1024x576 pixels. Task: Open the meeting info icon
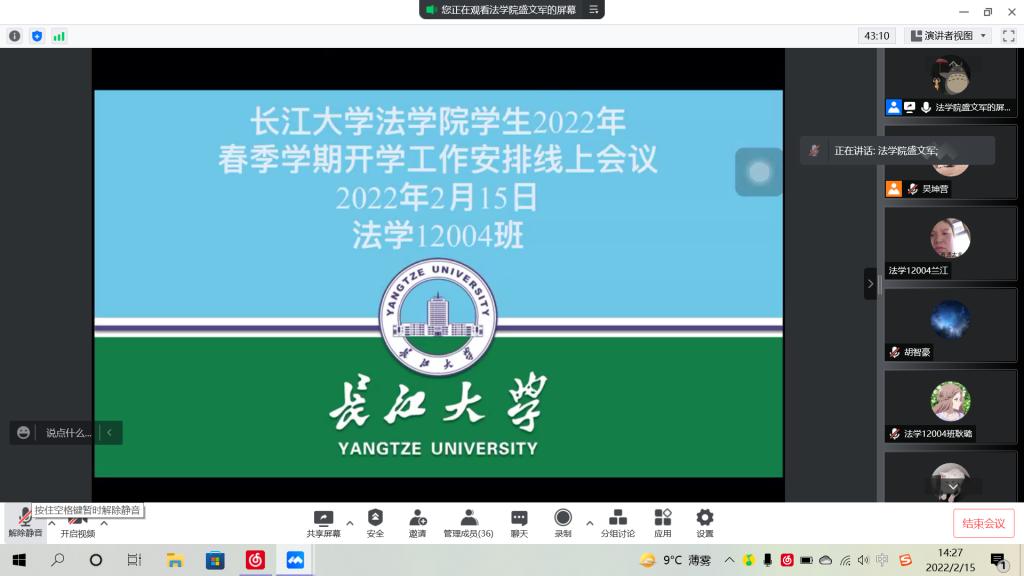coord(14,35)
